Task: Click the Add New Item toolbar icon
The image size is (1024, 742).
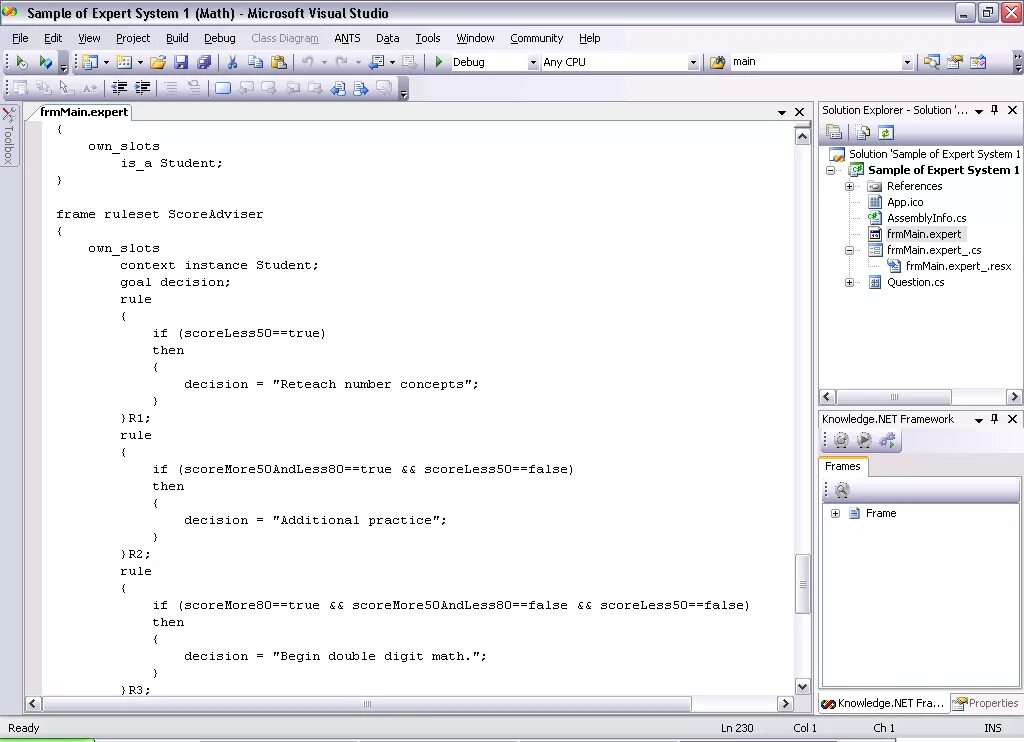Action: pyautogui.click(x=124, y=62)
